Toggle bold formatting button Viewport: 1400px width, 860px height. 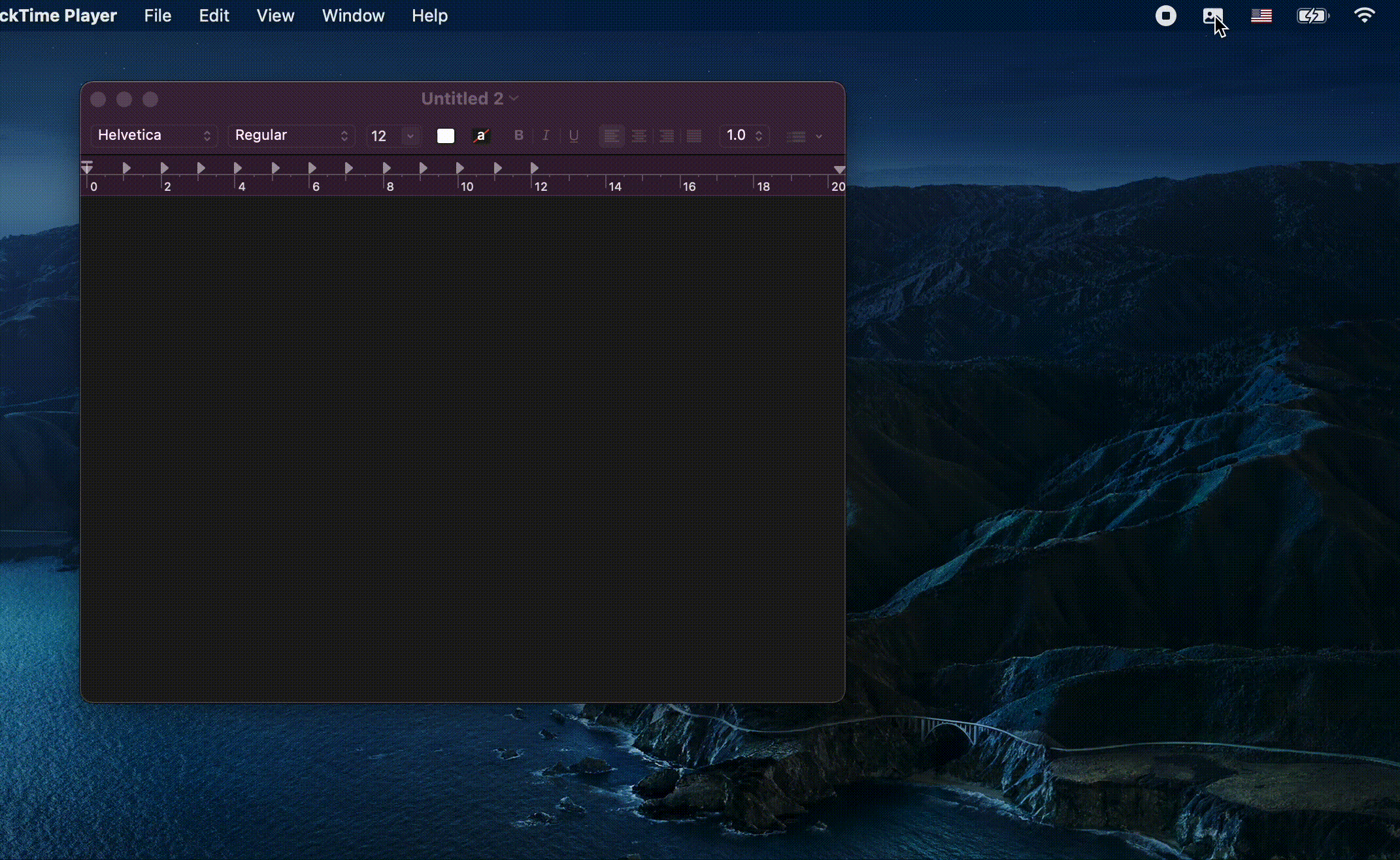[x=519, y=135]
